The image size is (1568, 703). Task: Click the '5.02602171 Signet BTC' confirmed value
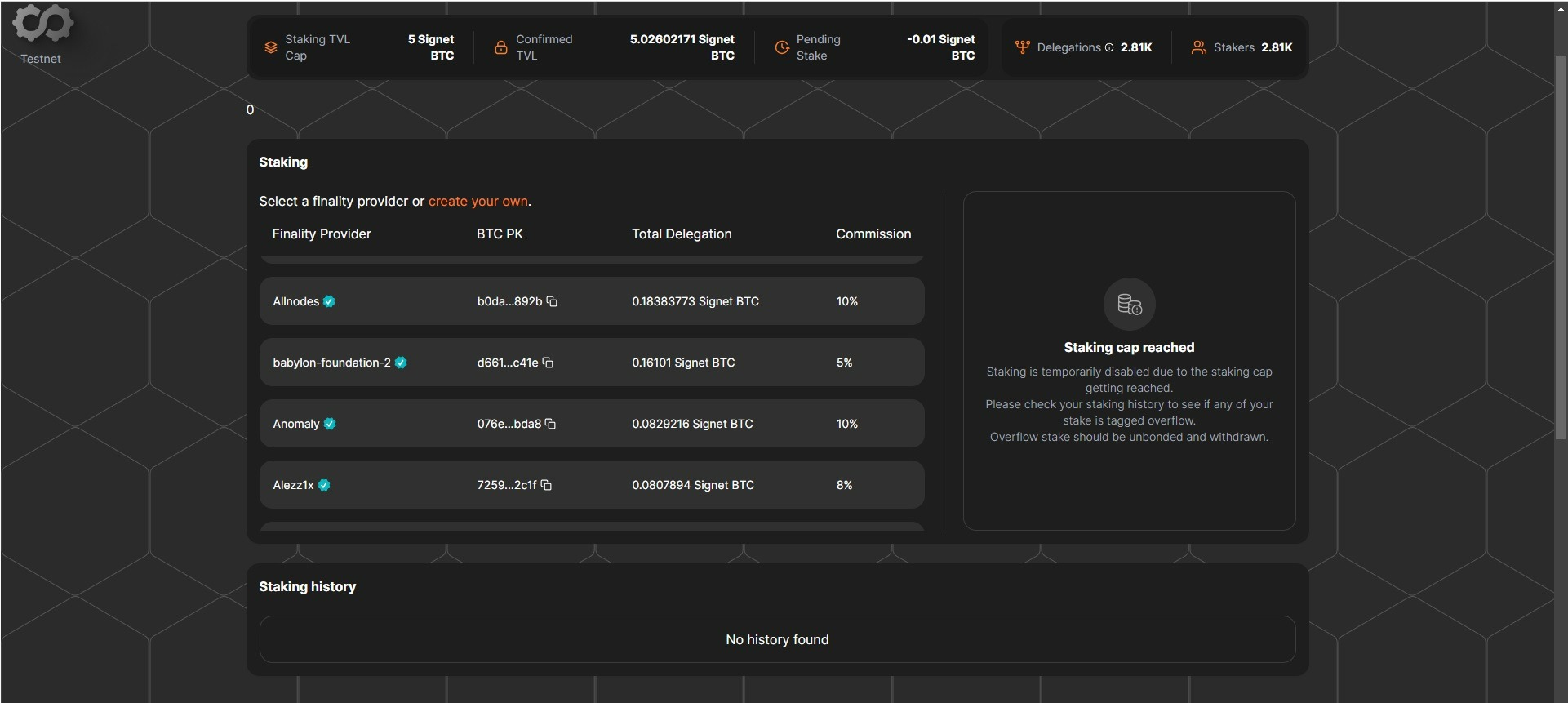point(682,47)
